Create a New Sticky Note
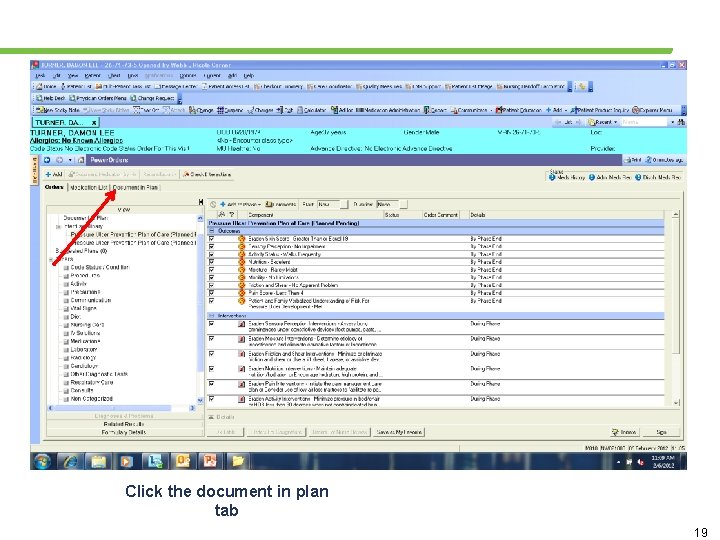Screen dimensions: 720x540 click(58, 110)
